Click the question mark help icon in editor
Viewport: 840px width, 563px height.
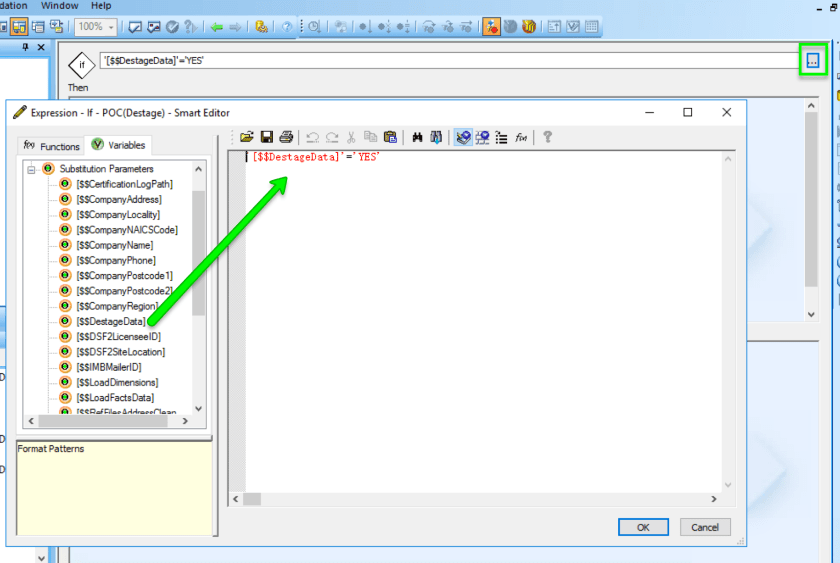[547, 137]
